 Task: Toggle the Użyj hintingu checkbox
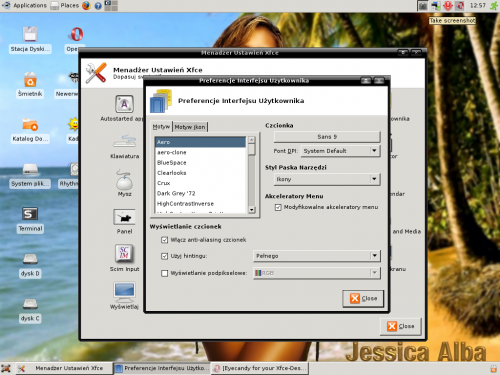(x=164, y=256)
